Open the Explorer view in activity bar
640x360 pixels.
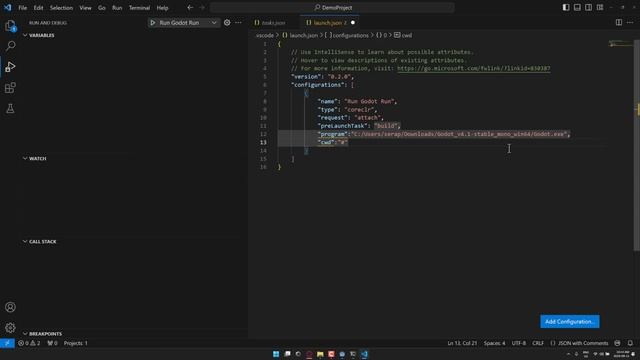coord(10,26)
